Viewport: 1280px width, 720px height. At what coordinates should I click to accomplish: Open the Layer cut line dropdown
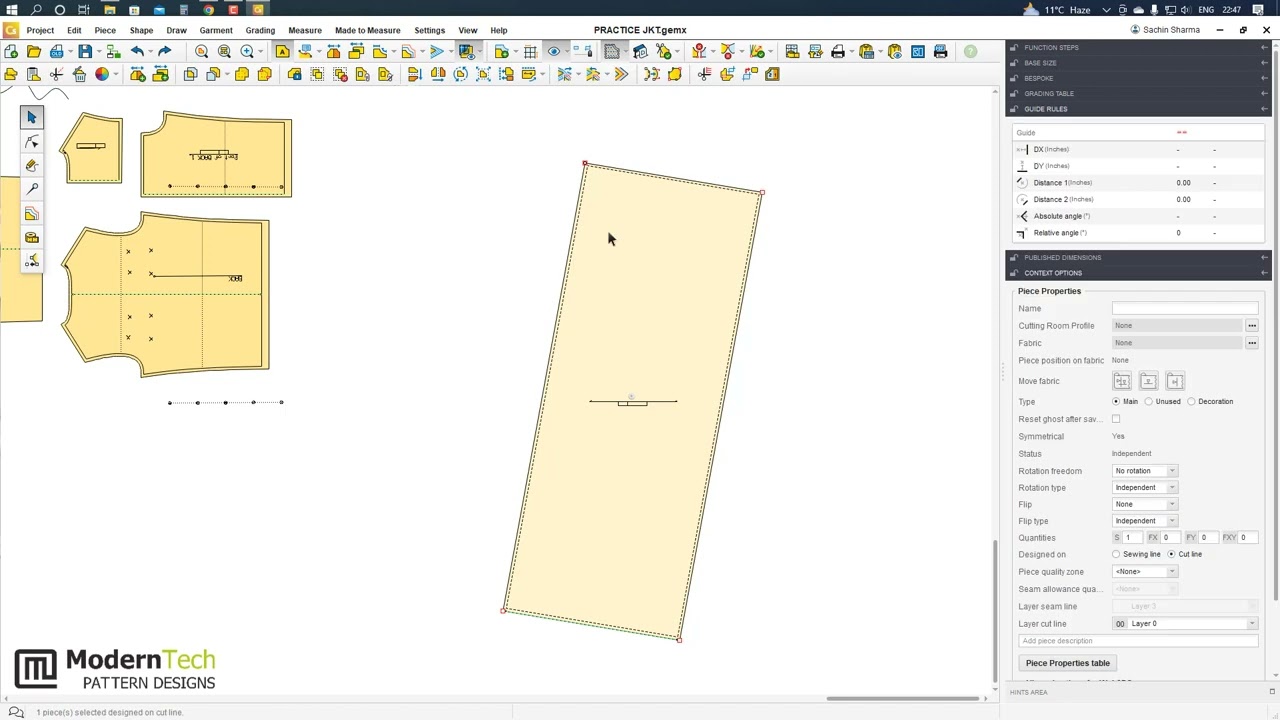click(1185, 624)
